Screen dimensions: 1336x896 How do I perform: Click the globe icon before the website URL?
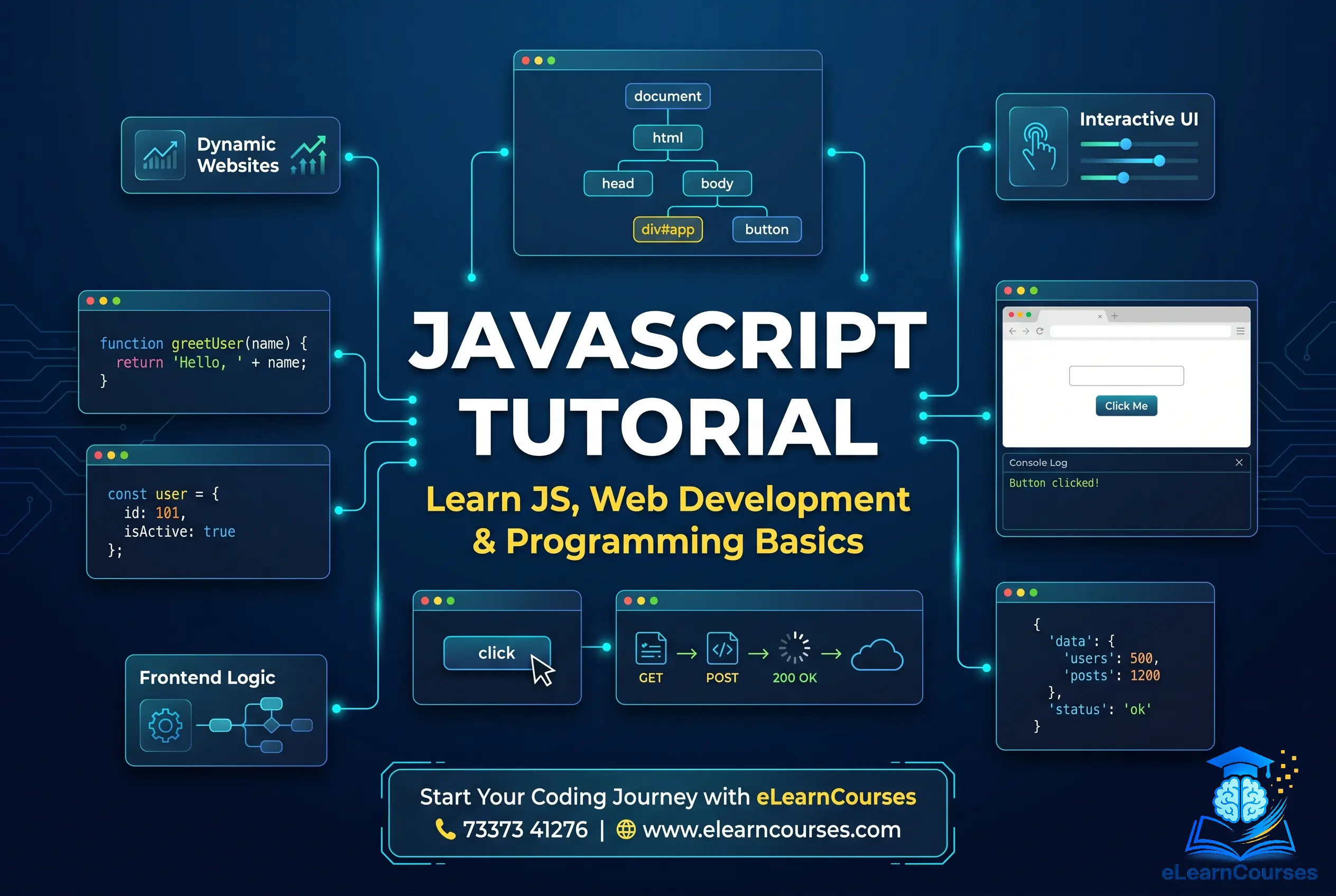coord(627,829)
